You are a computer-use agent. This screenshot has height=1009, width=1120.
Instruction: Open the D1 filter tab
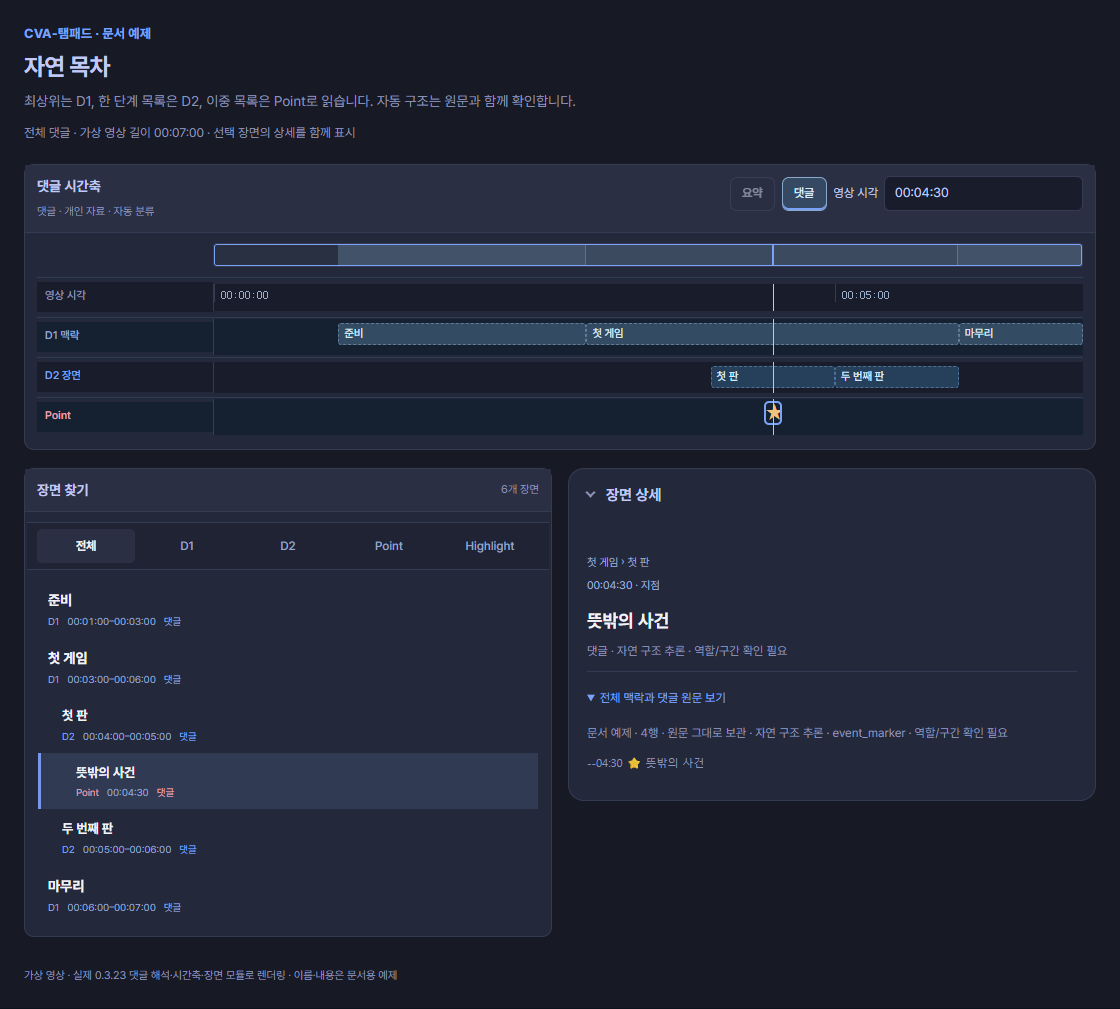[187, 546]
